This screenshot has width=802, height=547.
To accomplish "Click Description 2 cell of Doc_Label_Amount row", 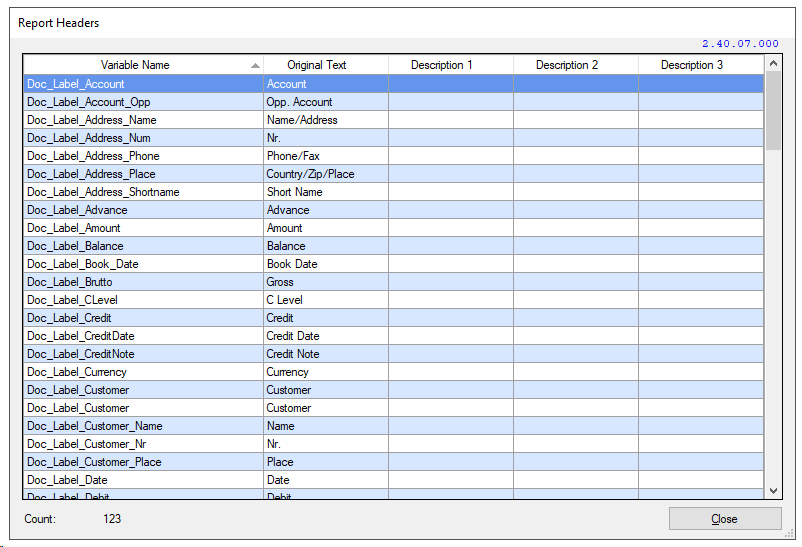I will coord(575,228).
